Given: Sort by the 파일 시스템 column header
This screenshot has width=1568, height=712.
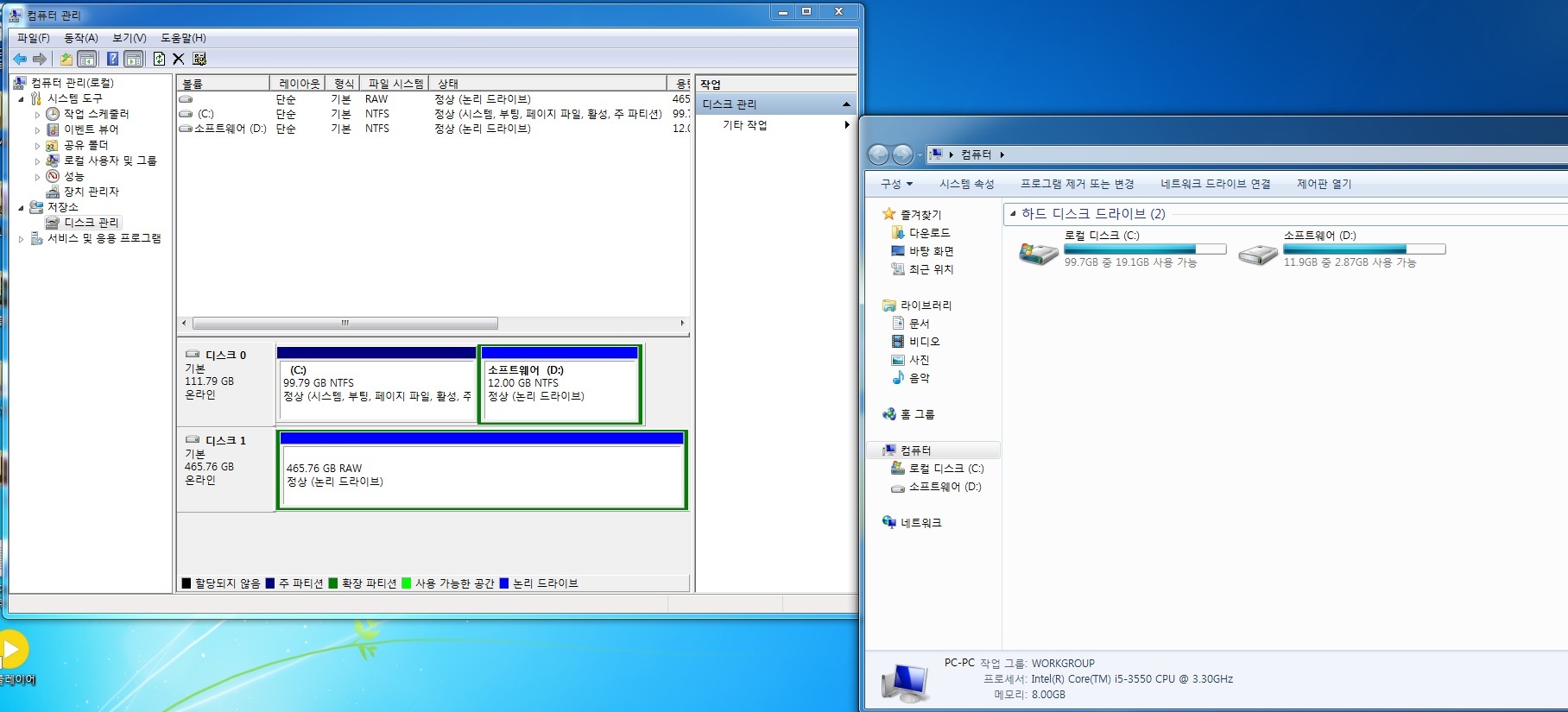Looking at the screenshot, I should point(395,84).
